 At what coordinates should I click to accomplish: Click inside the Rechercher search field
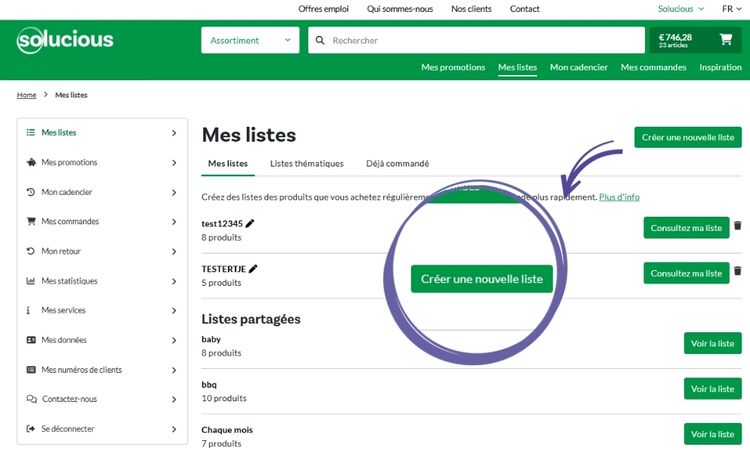point(480,41)
